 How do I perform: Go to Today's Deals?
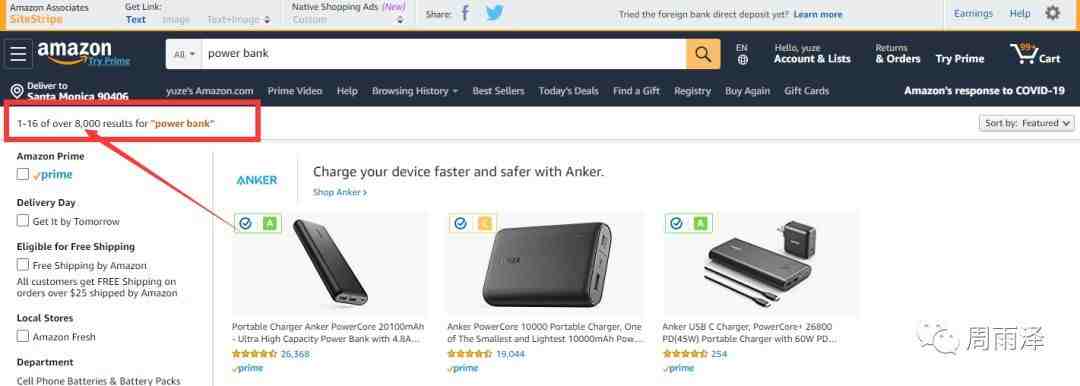click(x=568, y=91)
